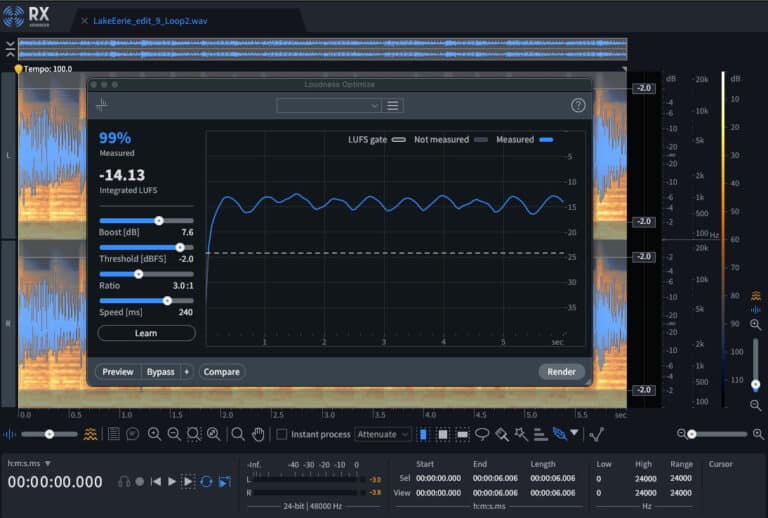Click the zoom in magnifier in toolbar

(154, 434)
